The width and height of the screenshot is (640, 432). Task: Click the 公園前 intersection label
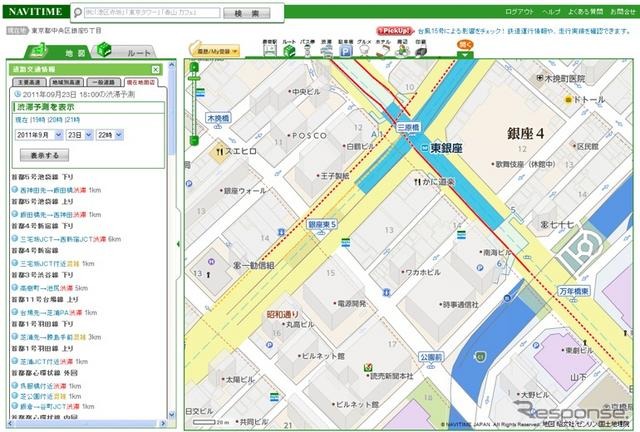pyautogui.click(x=431, y=358)
